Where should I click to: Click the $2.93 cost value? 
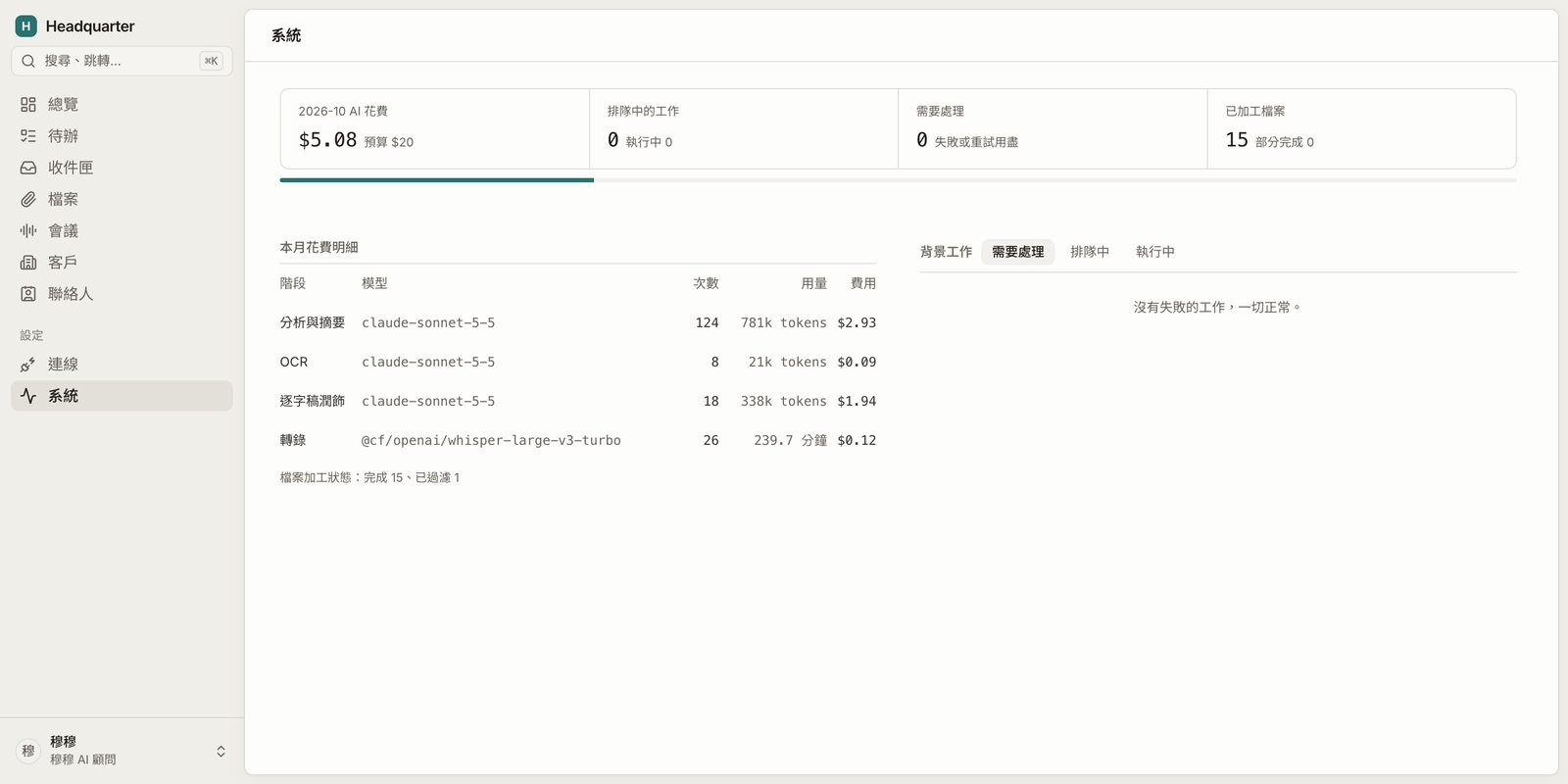click(x=857, y=322)
